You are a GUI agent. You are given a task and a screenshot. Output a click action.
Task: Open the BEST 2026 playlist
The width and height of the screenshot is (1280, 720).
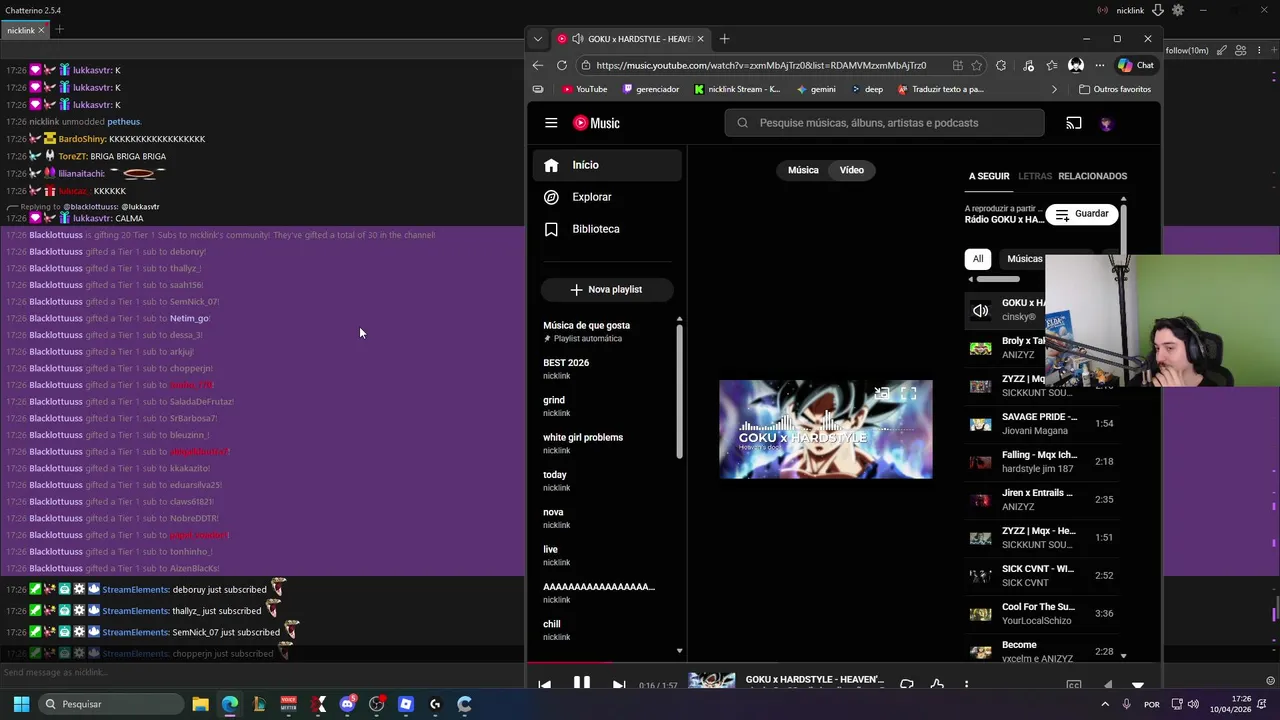[x=607, y=369]
